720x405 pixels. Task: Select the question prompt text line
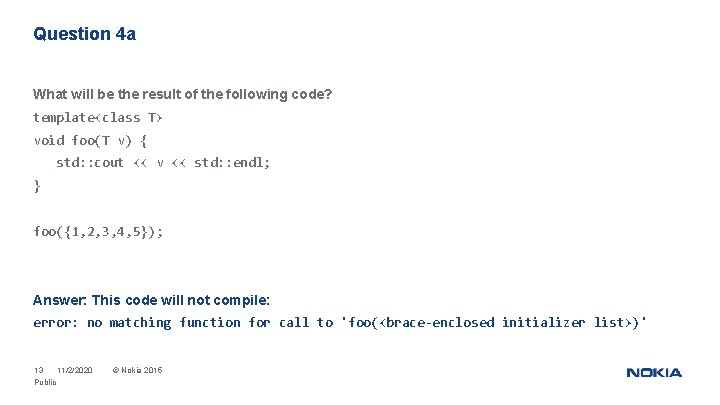[x=182, y=94]
